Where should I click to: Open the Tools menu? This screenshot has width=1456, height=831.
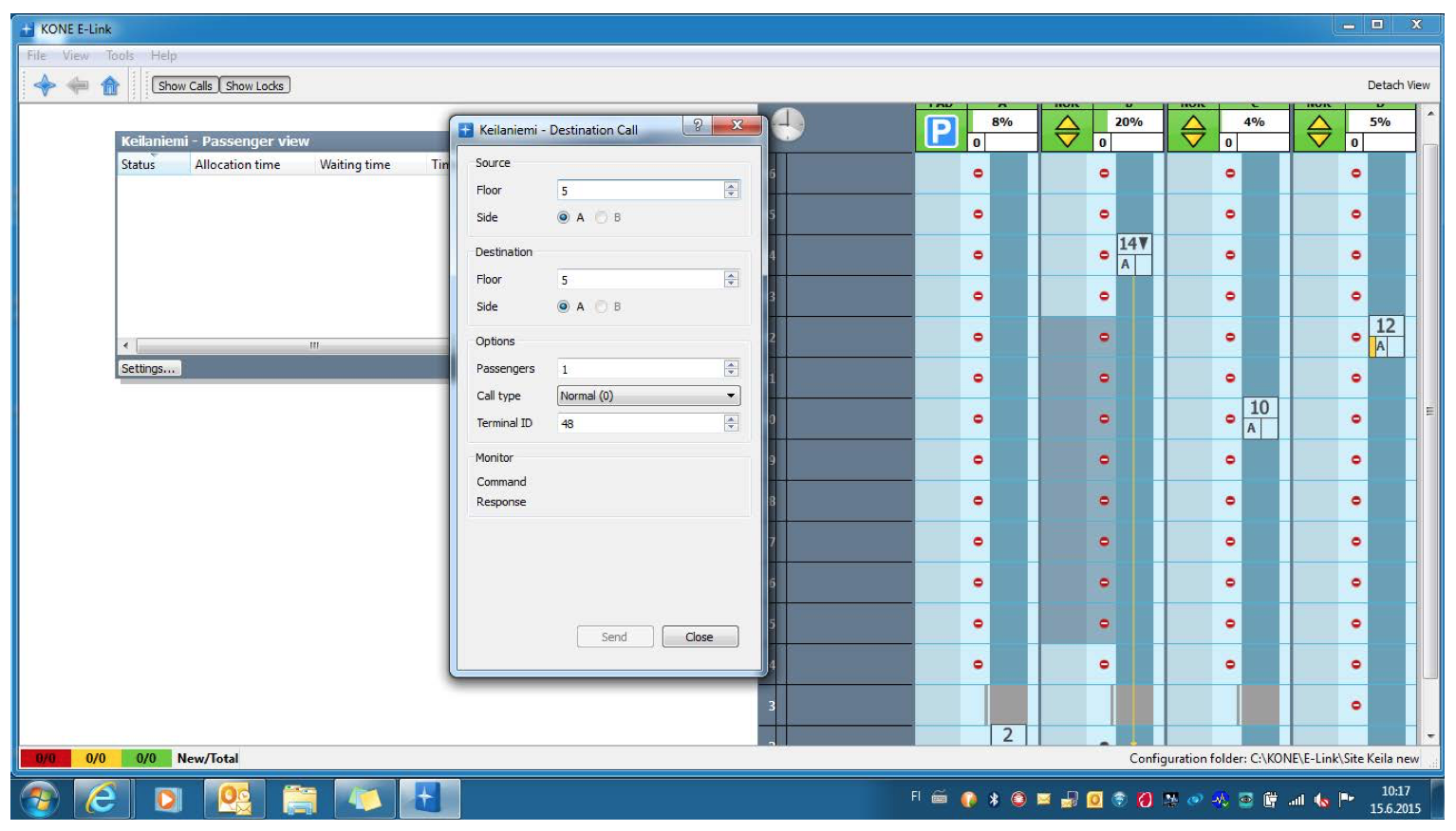click(120, 56)
